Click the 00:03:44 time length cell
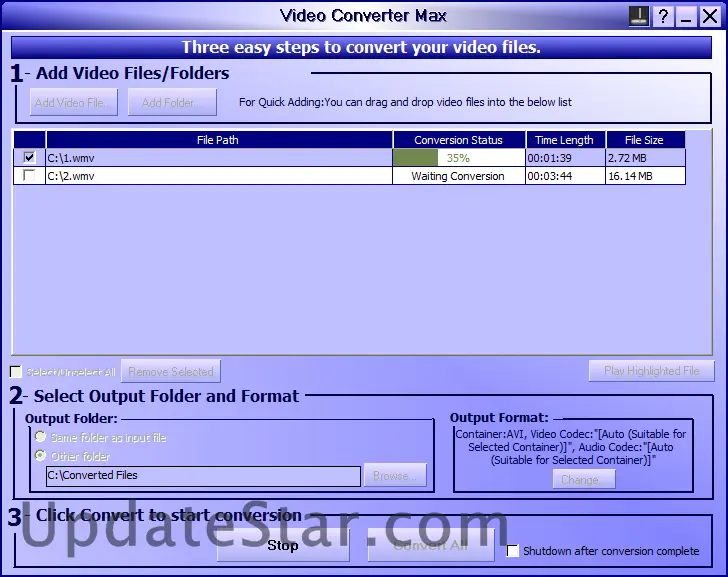Screen dimensions: 728x577 (x=566, y=176)
